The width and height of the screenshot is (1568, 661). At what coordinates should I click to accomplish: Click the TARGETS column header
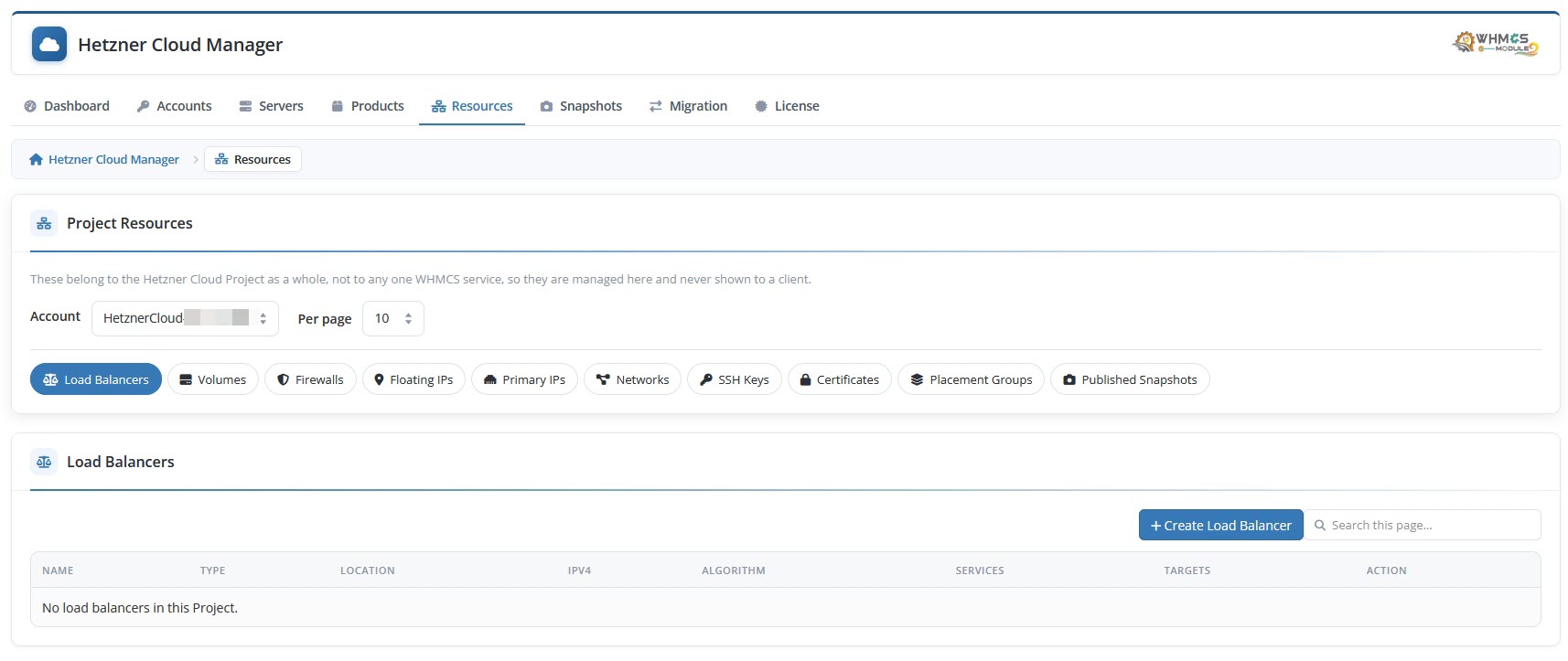pos(1187,570)
